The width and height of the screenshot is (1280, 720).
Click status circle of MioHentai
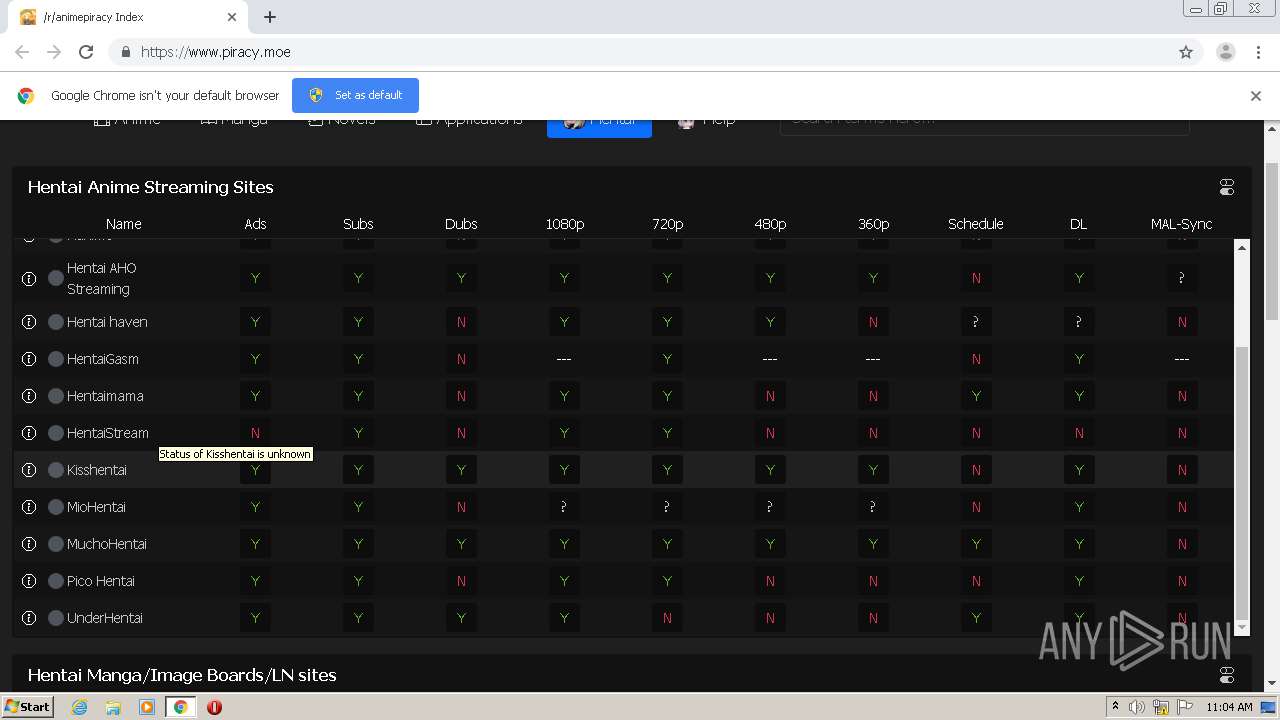click(x=56, y=507)
